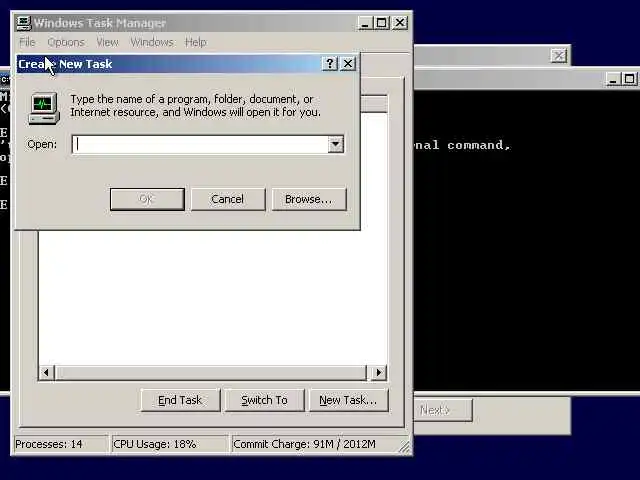Maximize the command prompt window on right
The height and width of the screenshot is (480, 640).
click(629, 79)
